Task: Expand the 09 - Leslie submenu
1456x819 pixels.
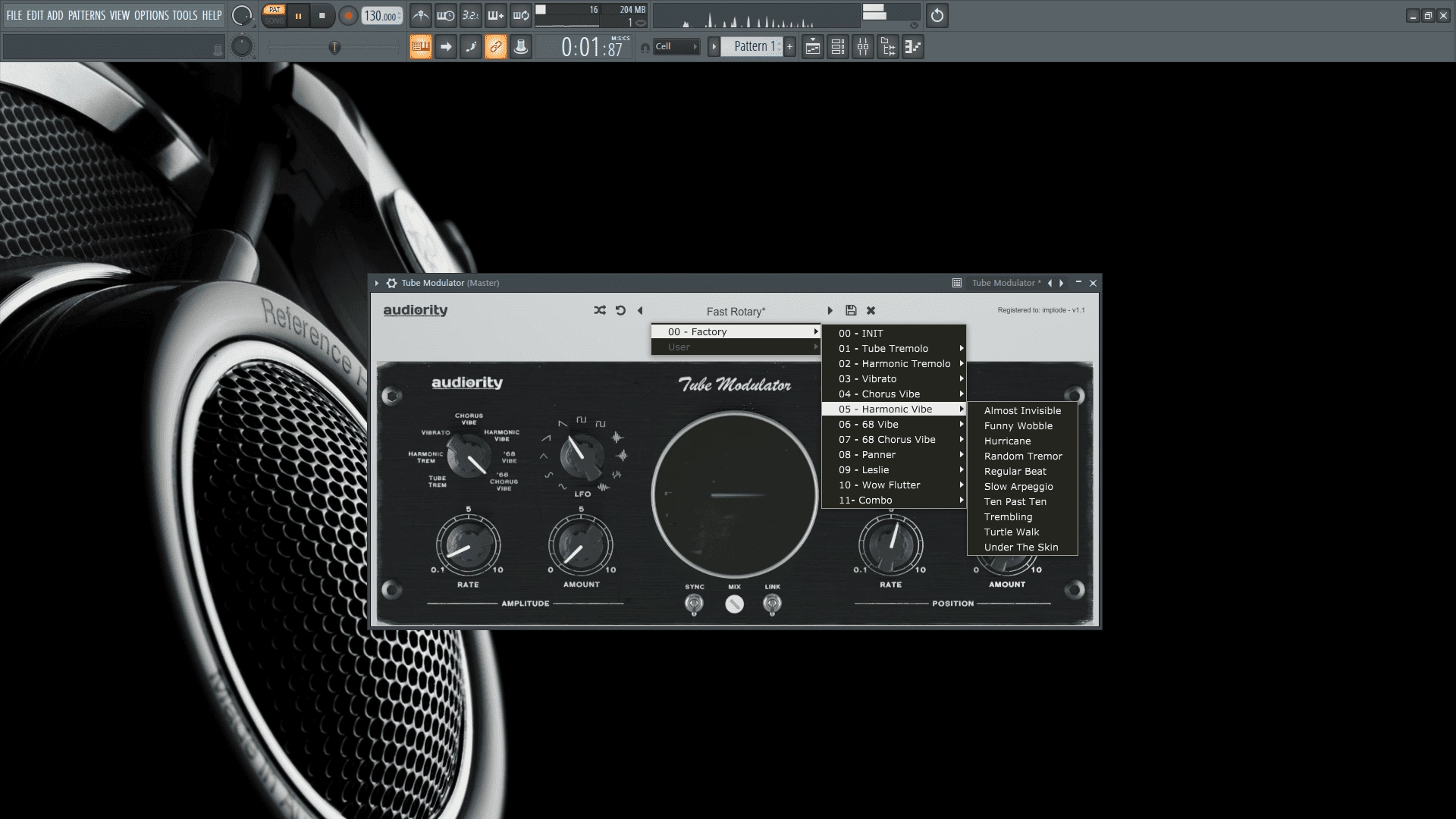Action: click(x=894, y=470)
